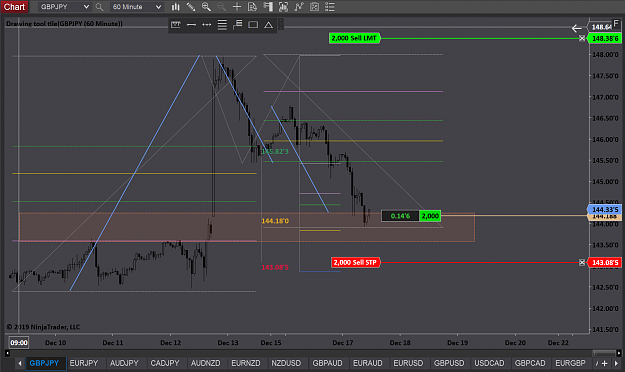The height and width of the screenshot is (372, 625).
Task: Open the data box icon in toolbar
Action: (x=283, y=7)
